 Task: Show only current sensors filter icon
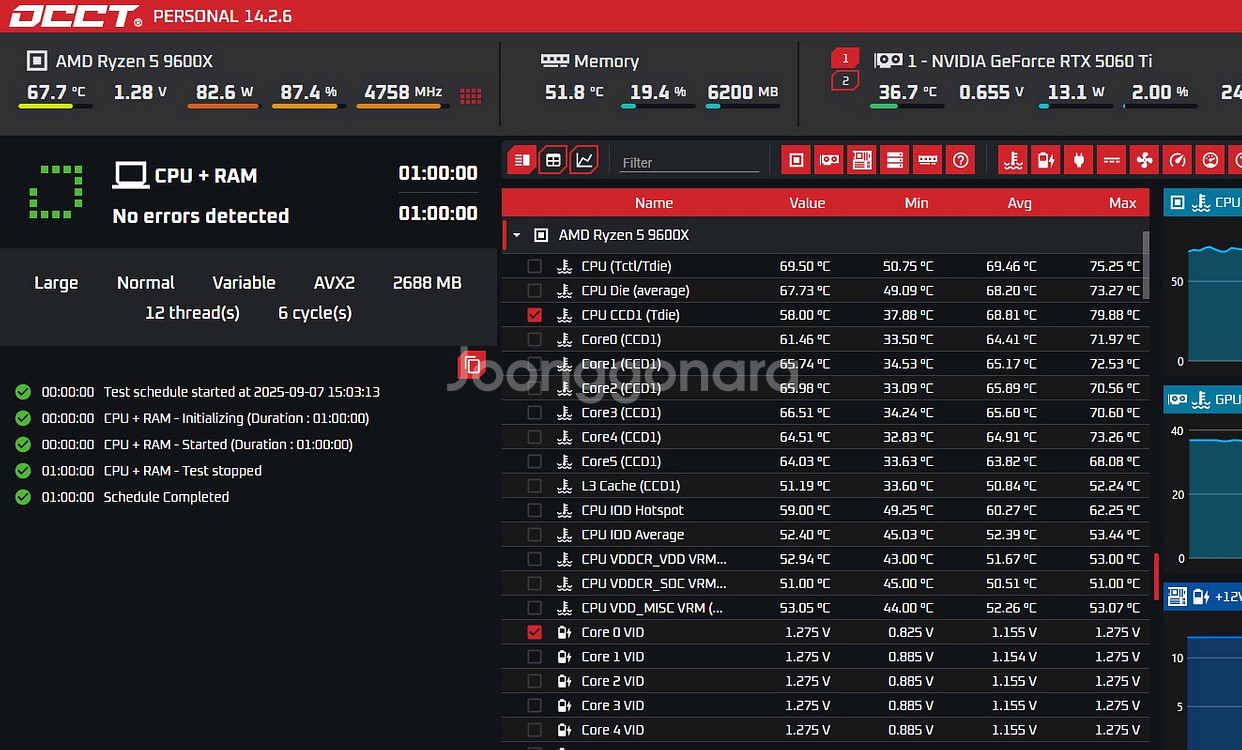1112,160
